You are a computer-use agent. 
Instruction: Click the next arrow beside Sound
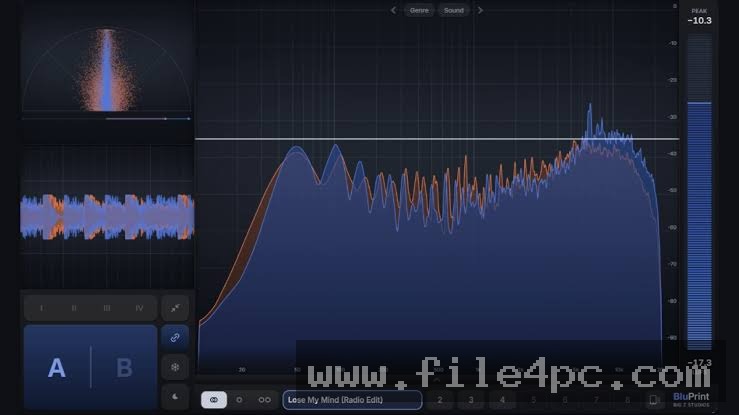480,10
